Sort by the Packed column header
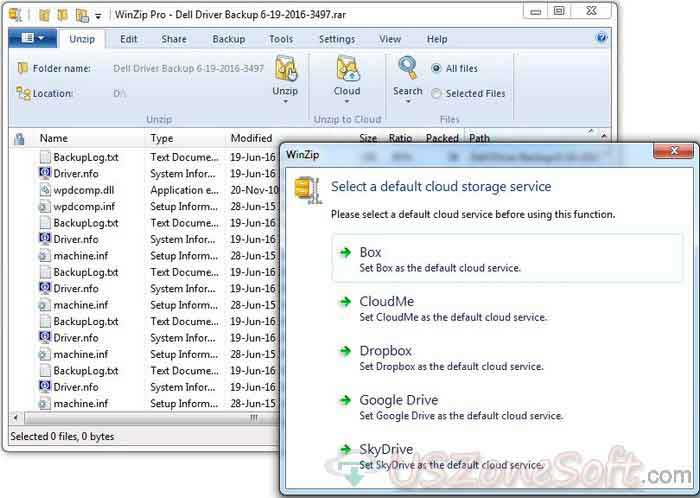This screenshot has width=700, height=498. pos(442,138)
